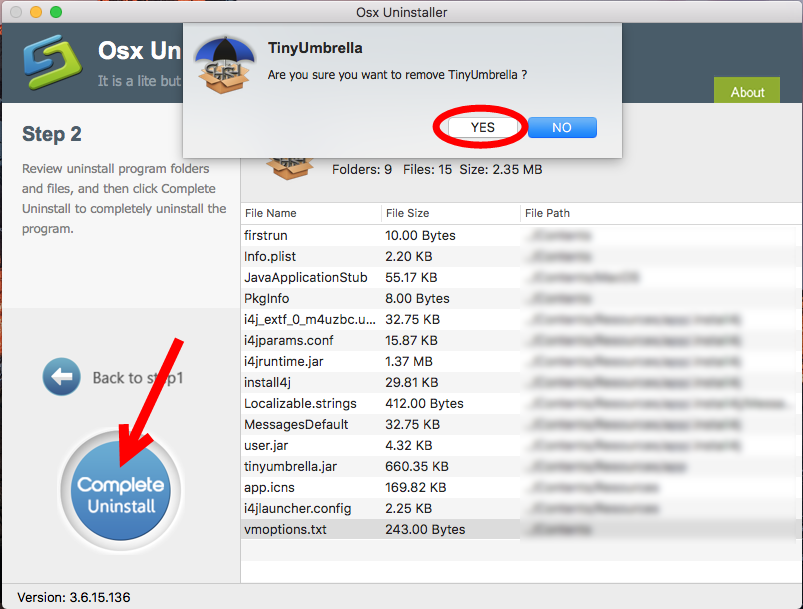Click the circular Complete Uninstall icon
The width and height of the screenshot is (803, 609).
(x=120, y=490)
